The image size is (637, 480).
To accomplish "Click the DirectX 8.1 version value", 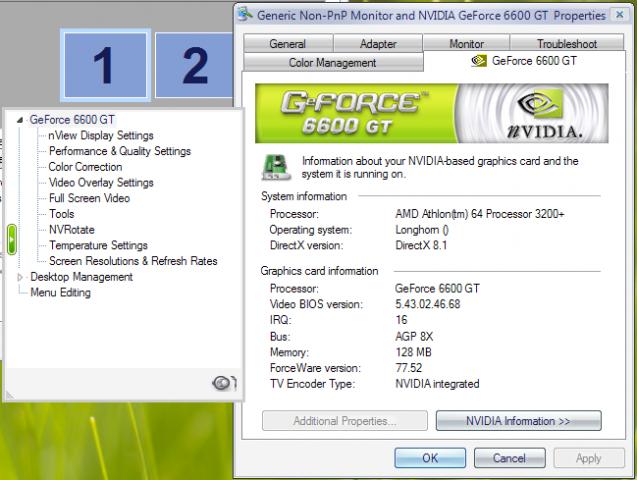I will point(421,245).
